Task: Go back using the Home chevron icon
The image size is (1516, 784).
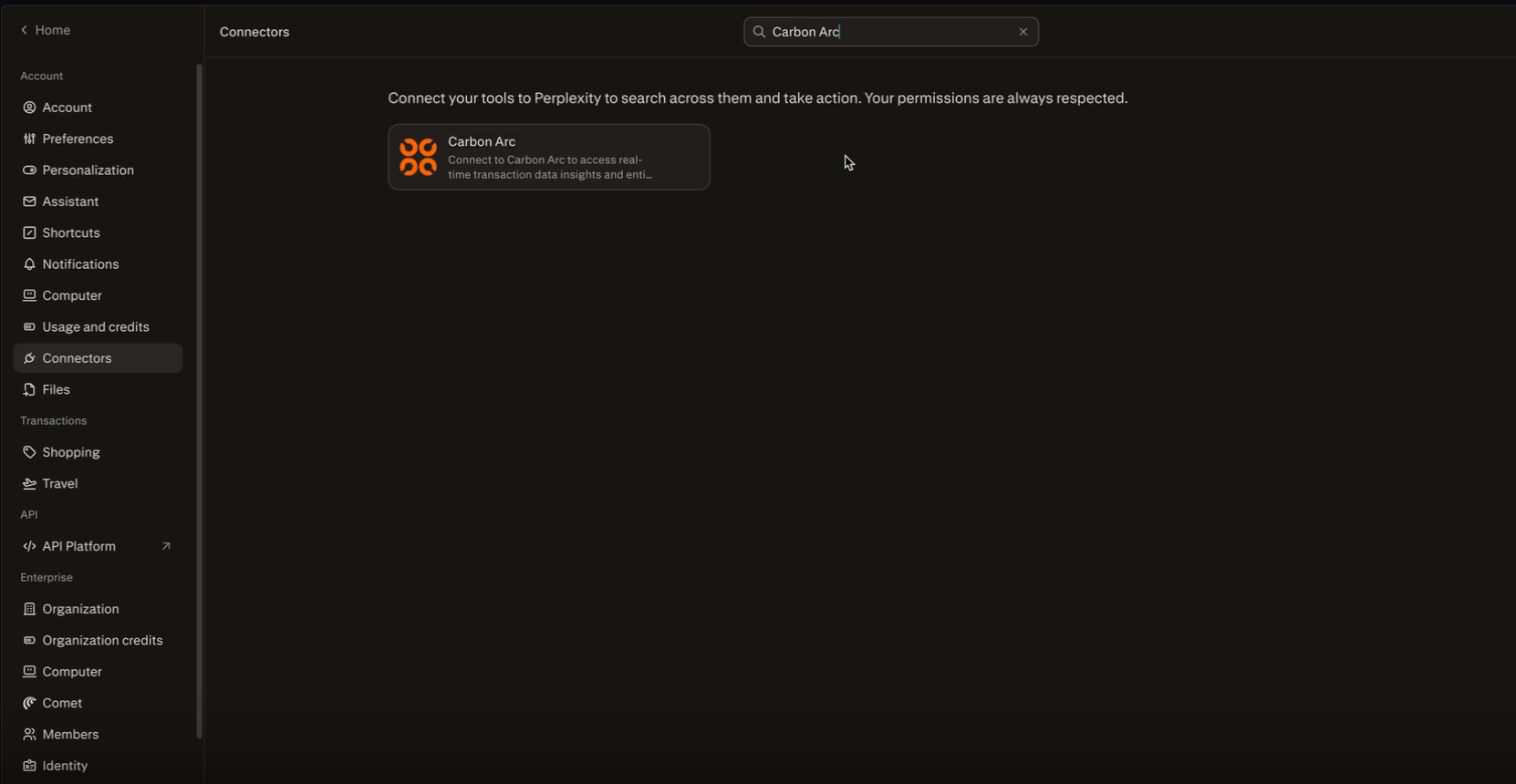Action: [24, 30]
